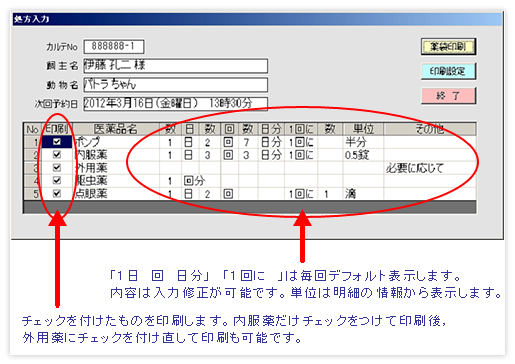Click the 飼主名 field with 伊藤孔二
Viewport: 515px width, 364px height.
click(x=175, y=66)
